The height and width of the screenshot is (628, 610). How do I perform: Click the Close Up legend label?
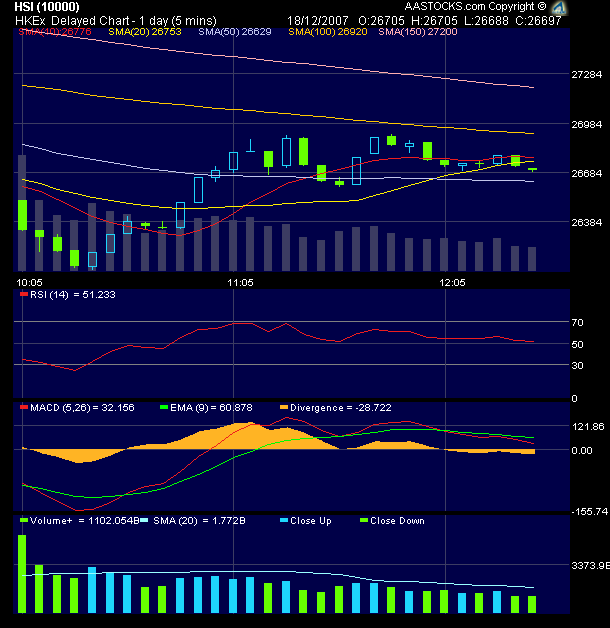point(311,521)
